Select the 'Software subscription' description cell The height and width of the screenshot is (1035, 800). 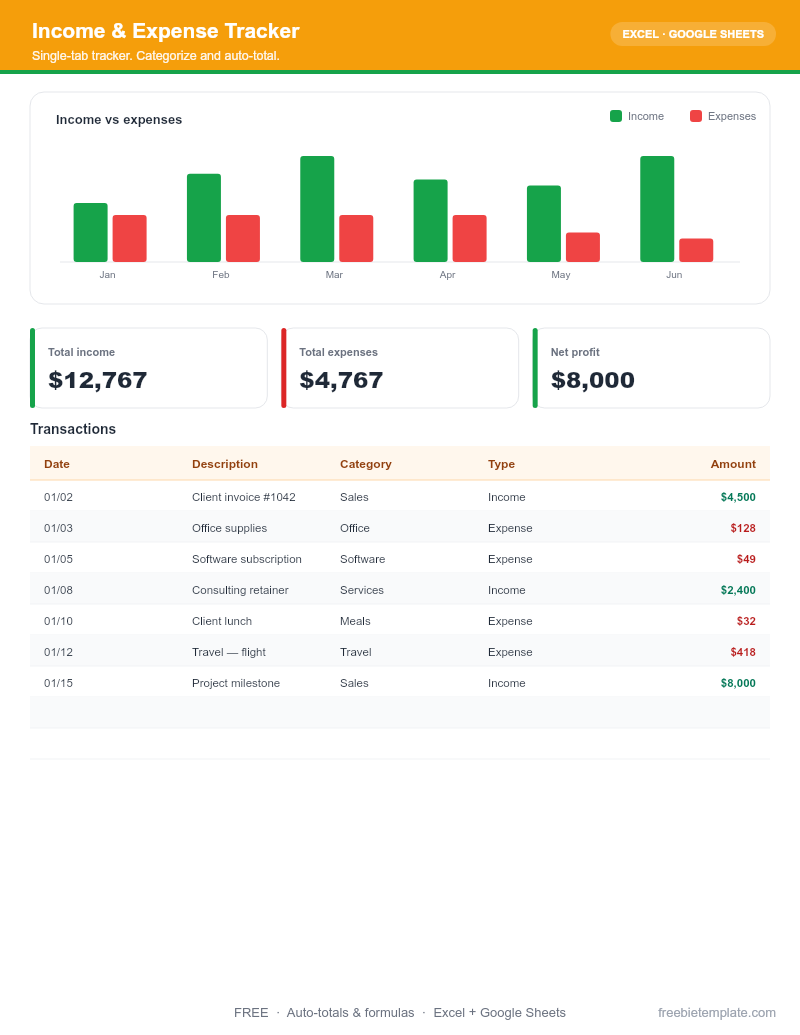pos(247,559)
